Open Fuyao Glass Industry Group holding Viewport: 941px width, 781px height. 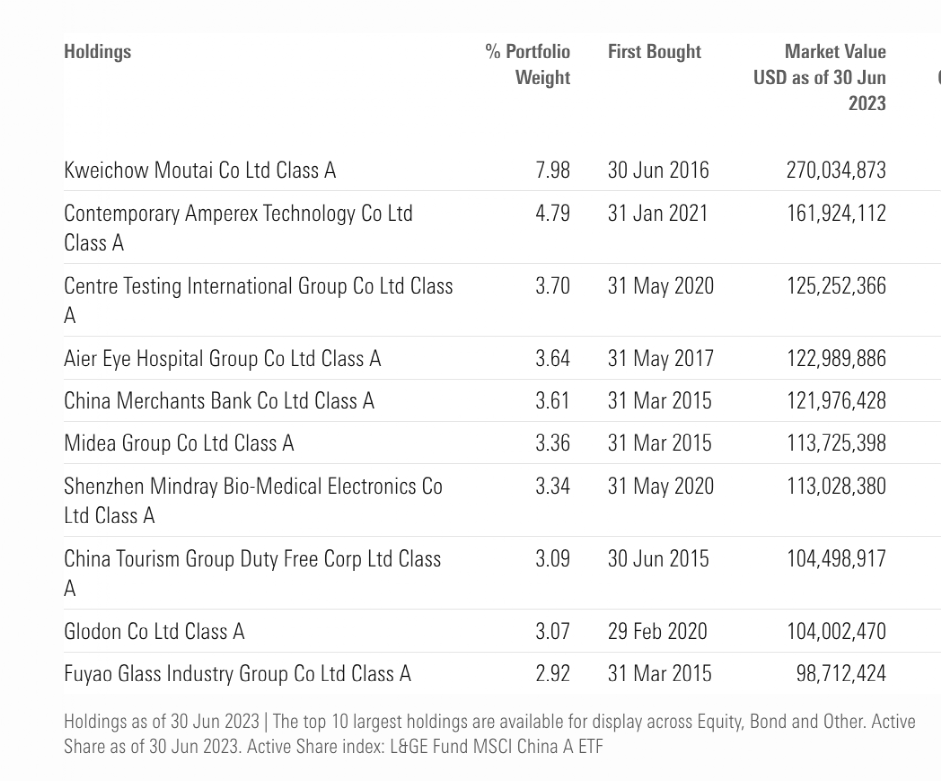point(237,674)
